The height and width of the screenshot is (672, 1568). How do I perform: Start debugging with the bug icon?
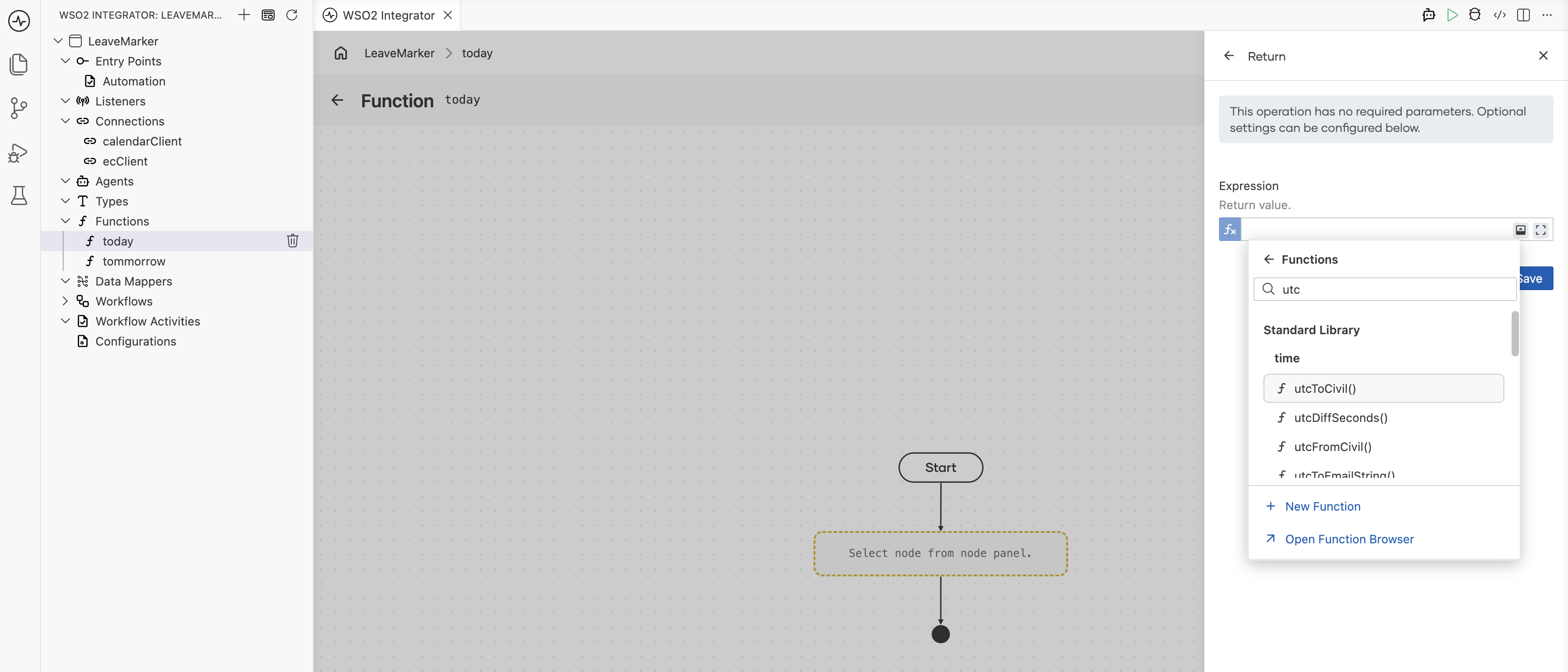[1474, 15]
